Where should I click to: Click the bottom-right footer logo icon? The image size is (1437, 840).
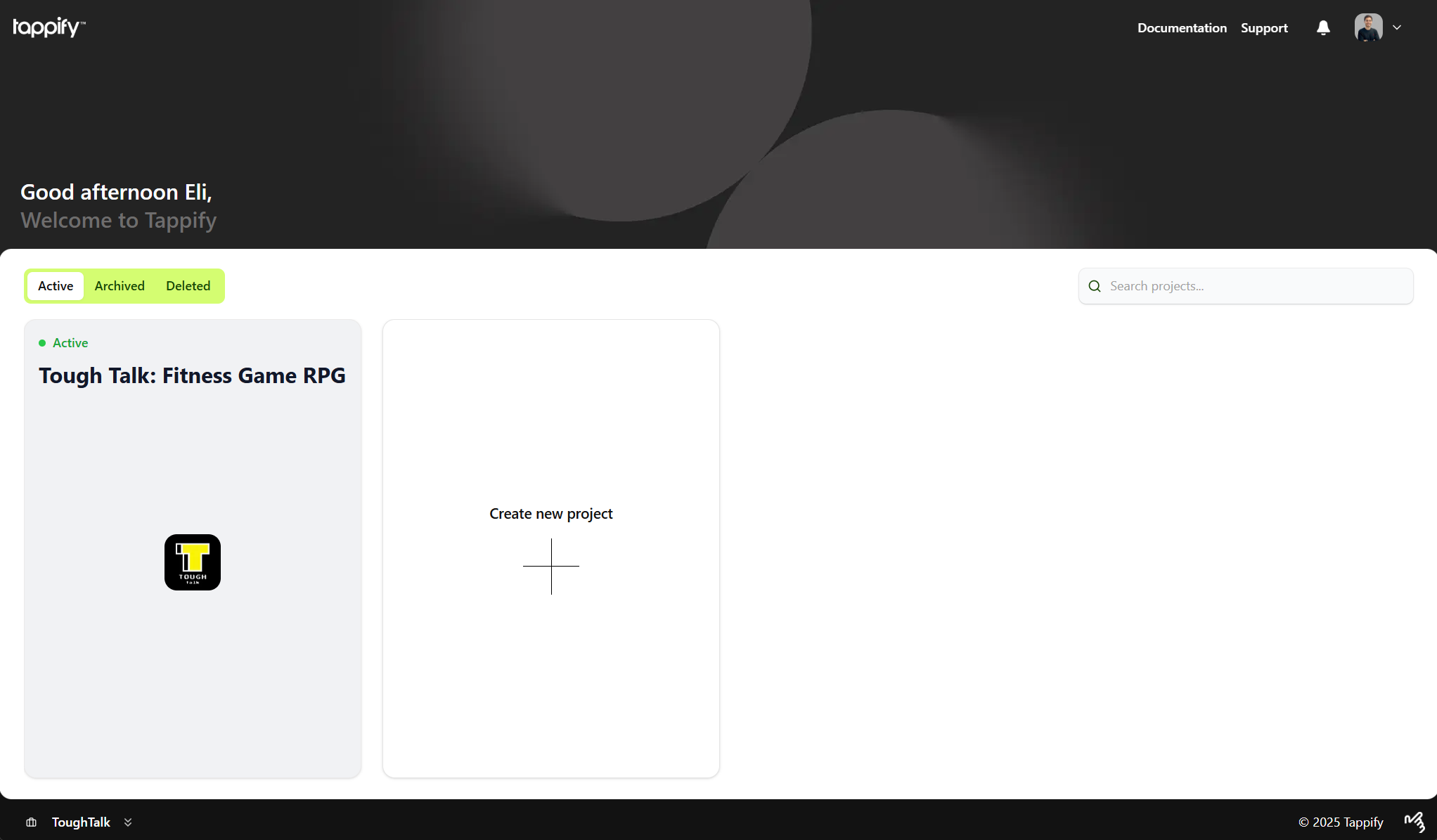click(x=1415, y=822)
